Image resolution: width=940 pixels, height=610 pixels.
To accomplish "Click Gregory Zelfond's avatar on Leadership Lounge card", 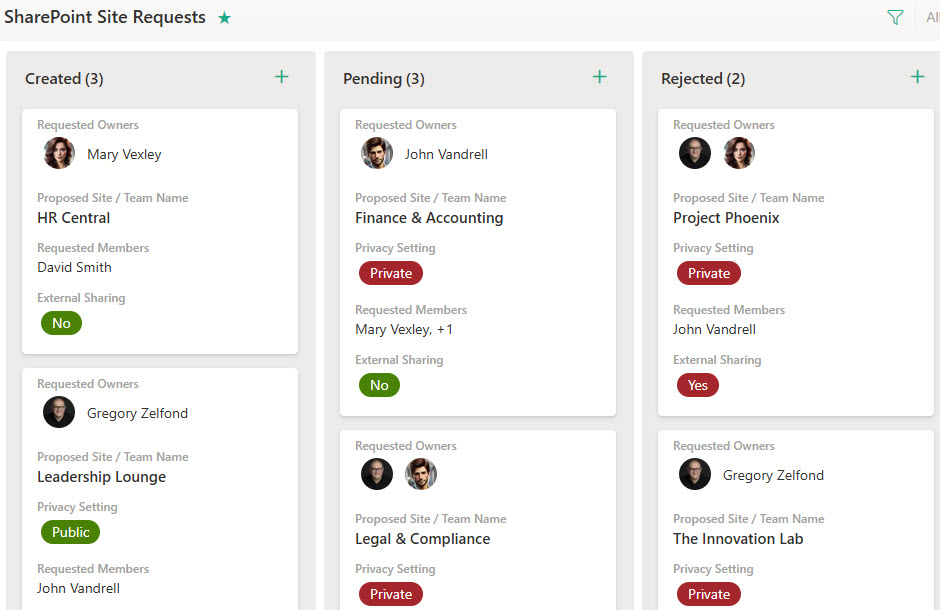I will pos(59,412).
